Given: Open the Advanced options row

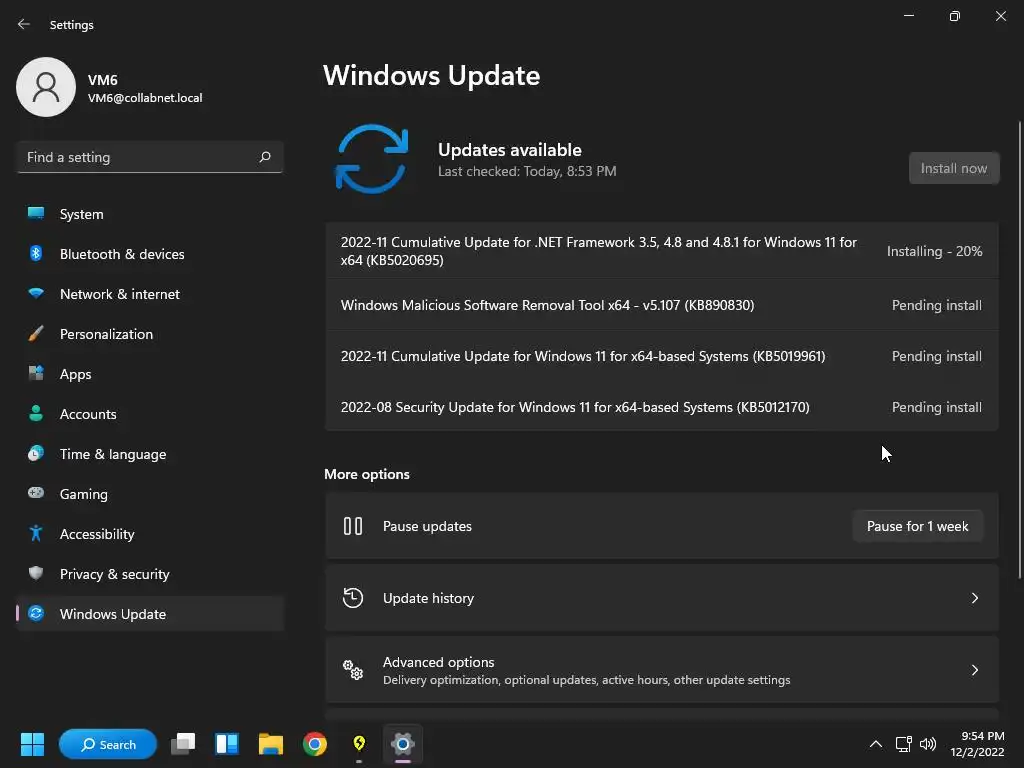Looking at the screenshot, I should [662, 670].
